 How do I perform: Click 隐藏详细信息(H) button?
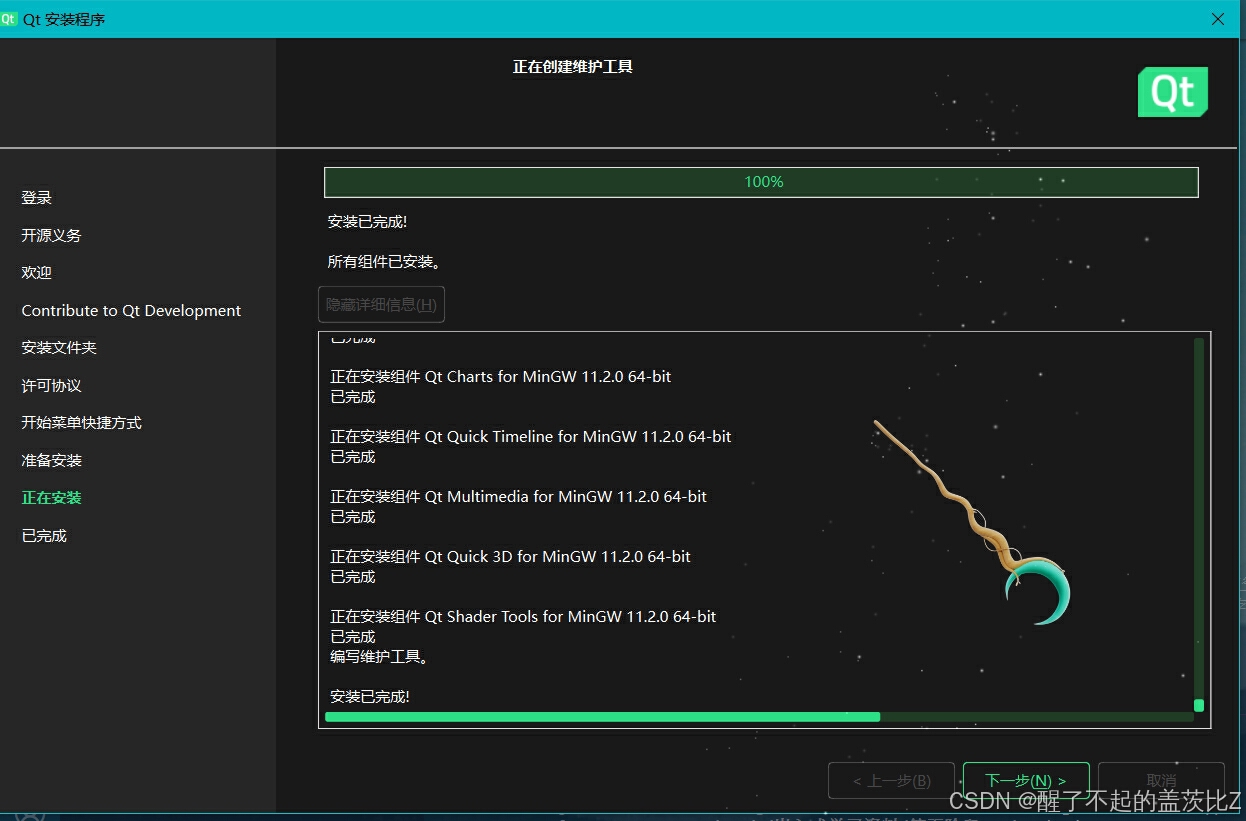point(381,305)
